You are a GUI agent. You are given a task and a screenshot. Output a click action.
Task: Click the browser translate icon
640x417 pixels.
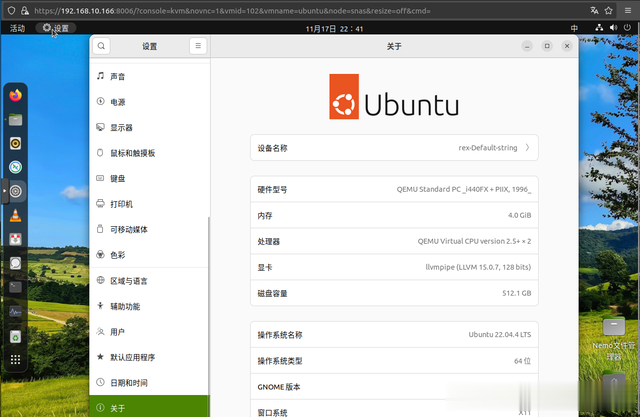(x=594, y=11)
